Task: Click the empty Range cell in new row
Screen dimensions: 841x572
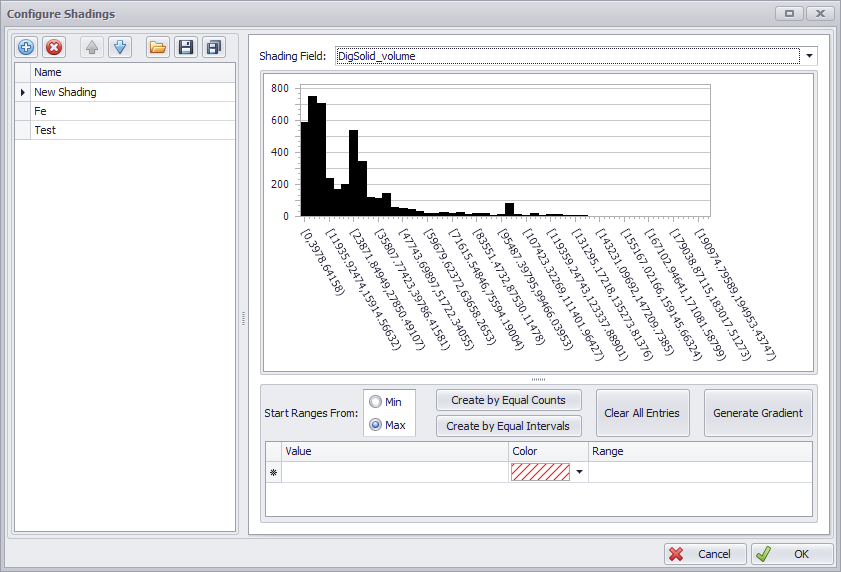Action: pyautogui.click(x=700, y=472)
